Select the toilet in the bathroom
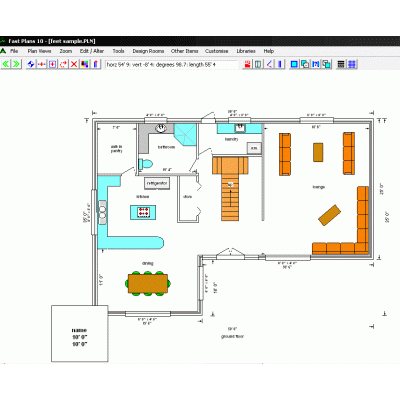 tap(145, 164)
